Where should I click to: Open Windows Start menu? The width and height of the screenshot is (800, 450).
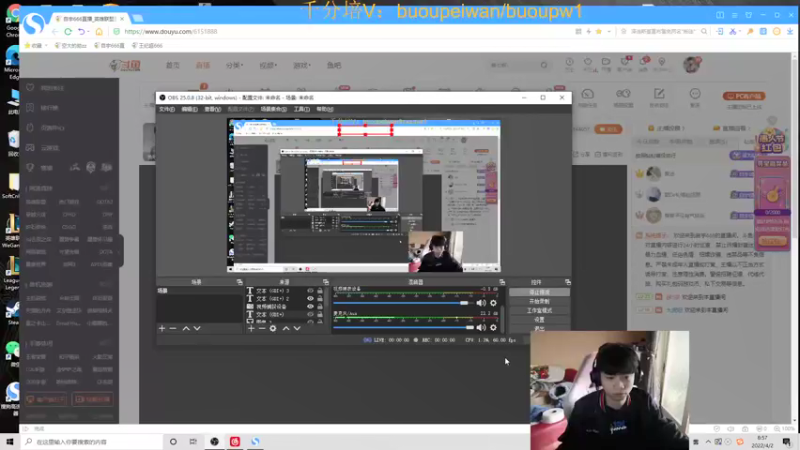pos(10,442)
